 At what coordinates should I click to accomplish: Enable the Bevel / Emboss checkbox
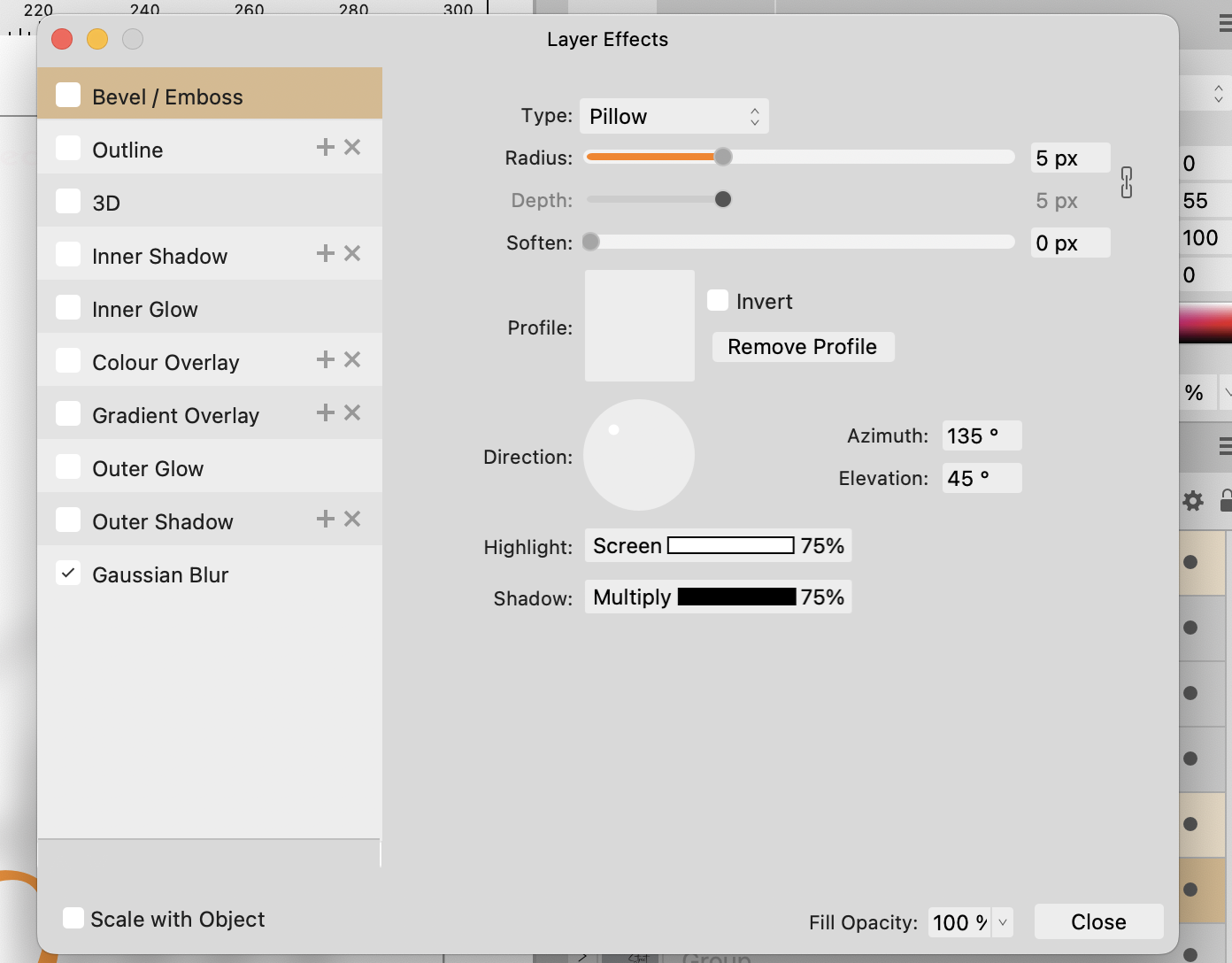[68, 96]
